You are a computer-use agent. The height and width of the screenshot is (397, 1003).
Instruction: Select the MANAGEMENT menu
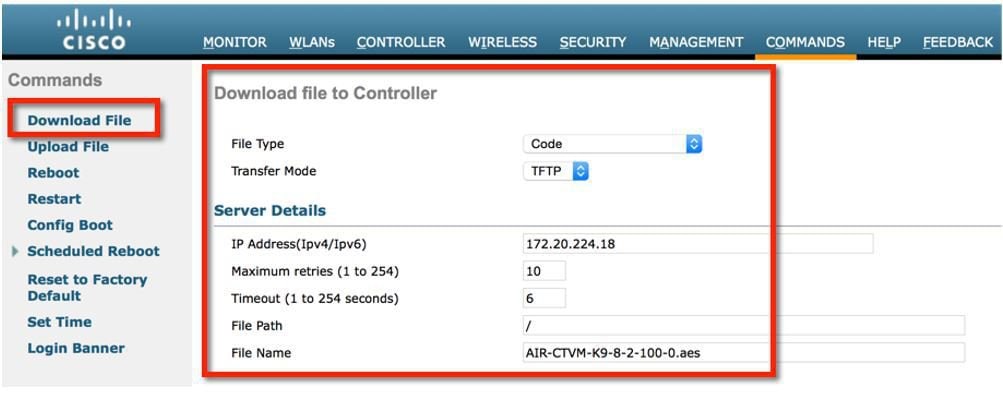(696, 42)
